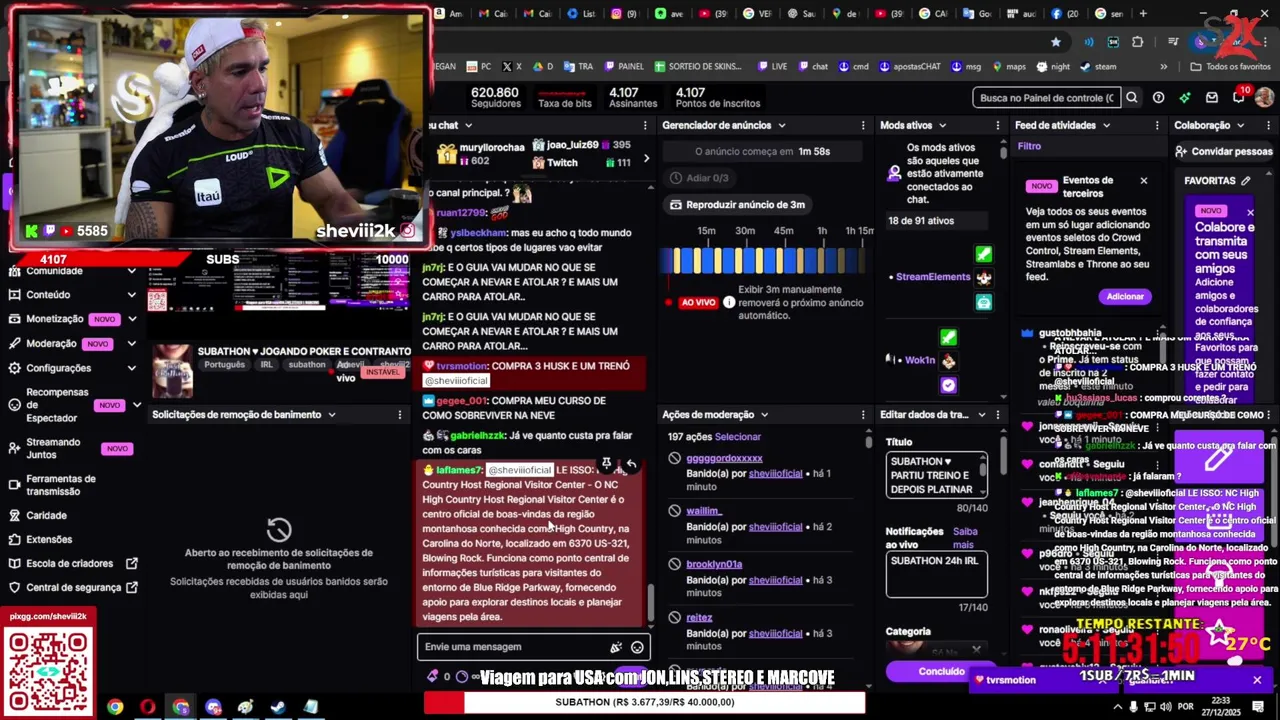Switch to the Facebook browser tab
Image resolution: width=1280 pixels, height=720 pixels.
pos(1065,14)
